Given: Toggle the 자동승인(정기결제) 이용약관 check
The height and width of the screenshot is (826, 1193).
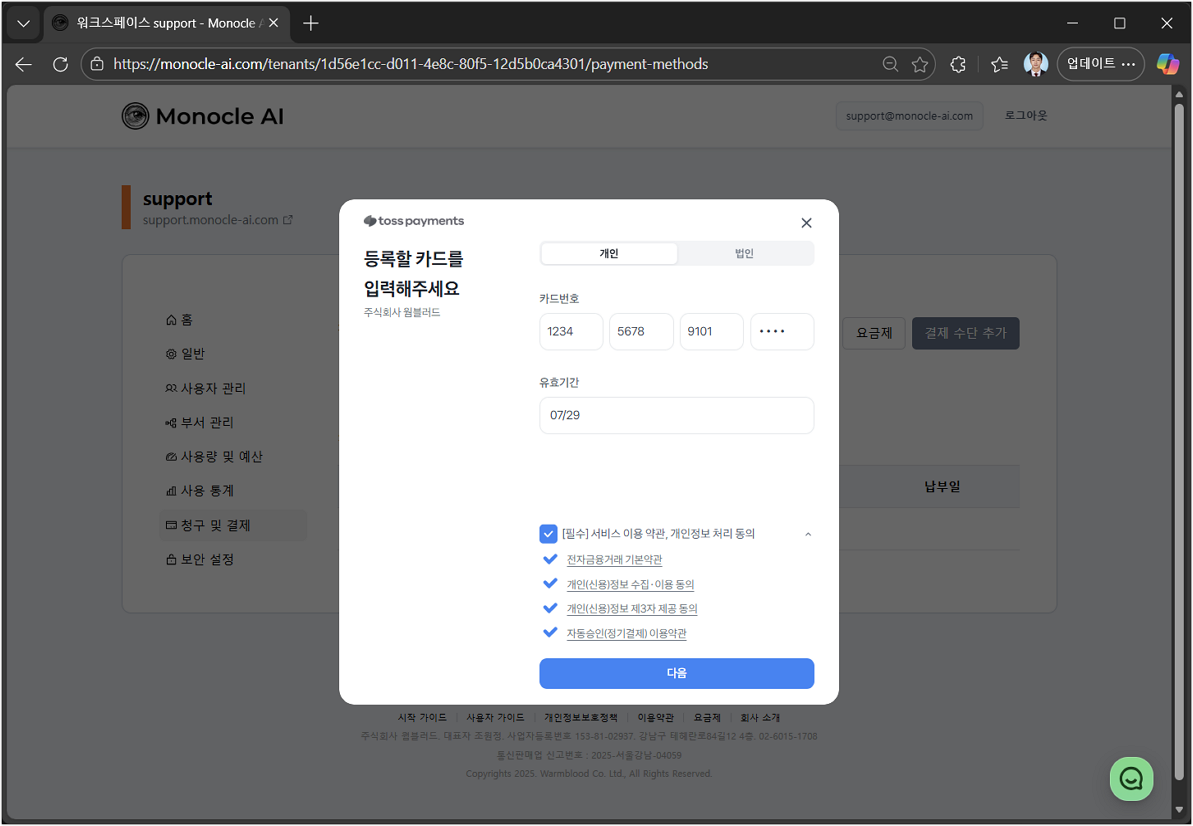Looking at the screenshot, I should [550, 631].
